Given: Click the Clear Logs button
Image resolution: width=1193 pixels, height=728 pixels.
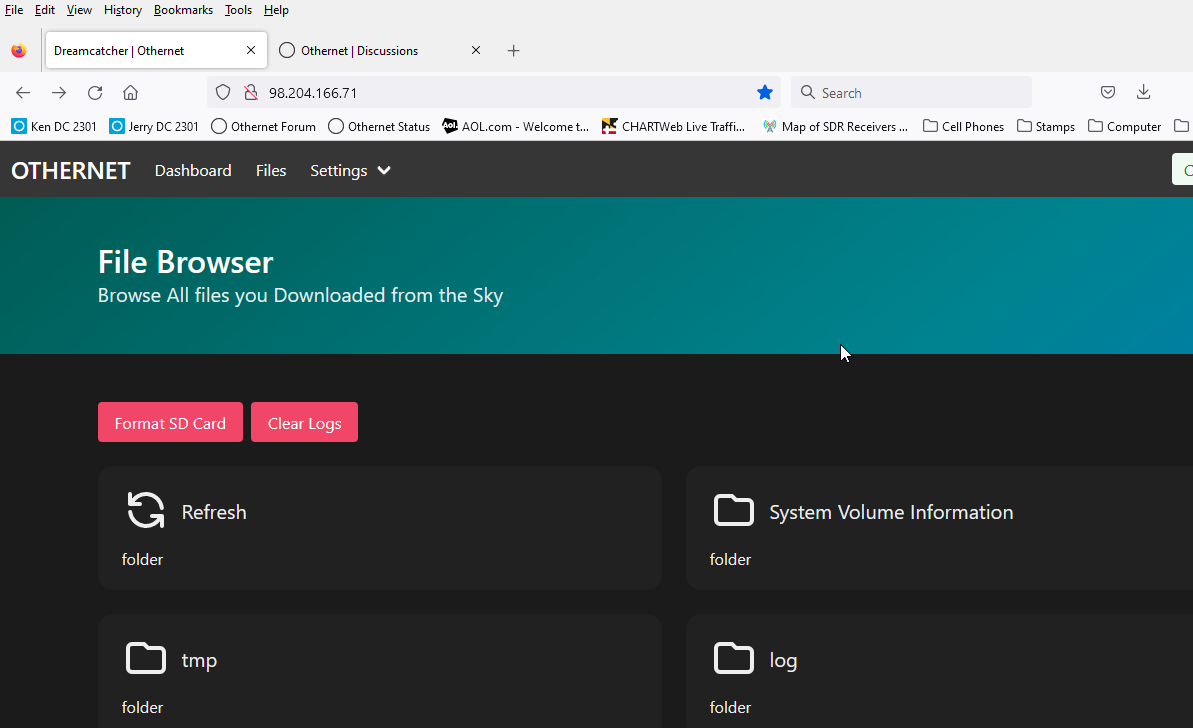Looking at the screenshot, I should (x=304, y=422).
